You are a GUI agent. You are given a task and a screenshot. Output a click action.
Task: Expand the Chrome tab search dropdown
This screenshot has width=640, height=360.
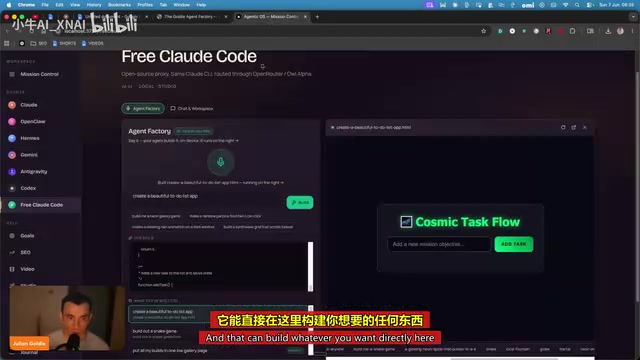(633, 17)
